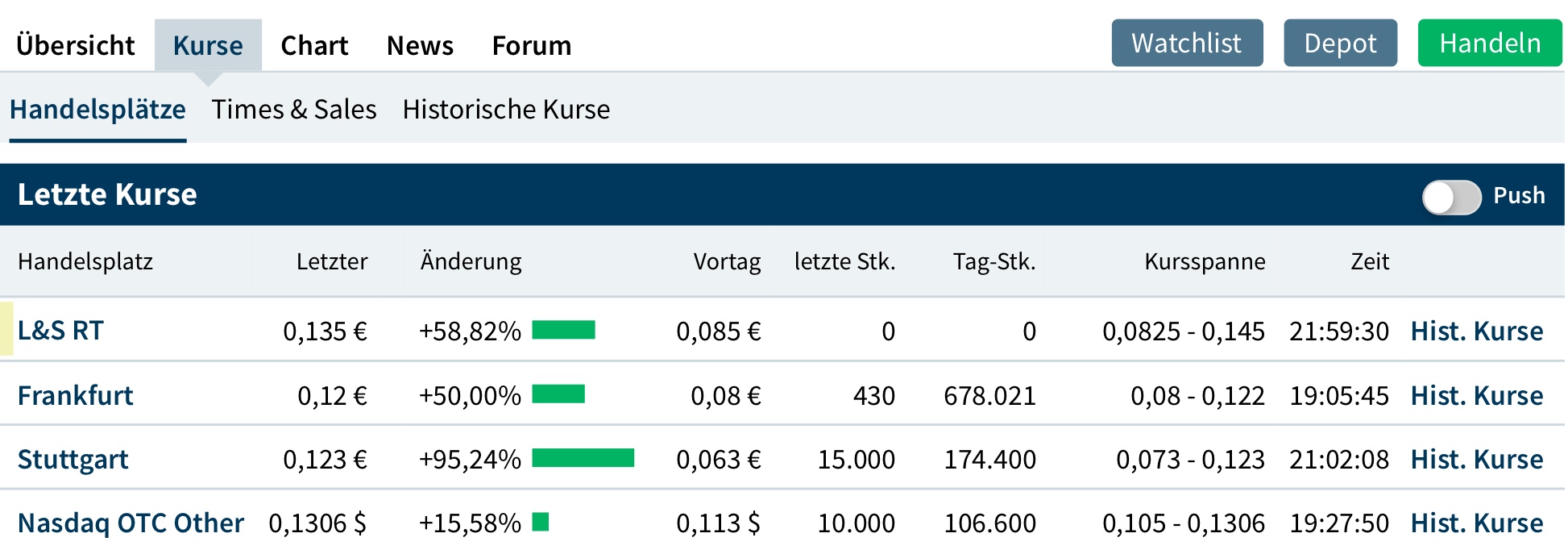Toggle the Push switch on
The height and width of the screenshot is (550, 1568).
(1451, 197)
